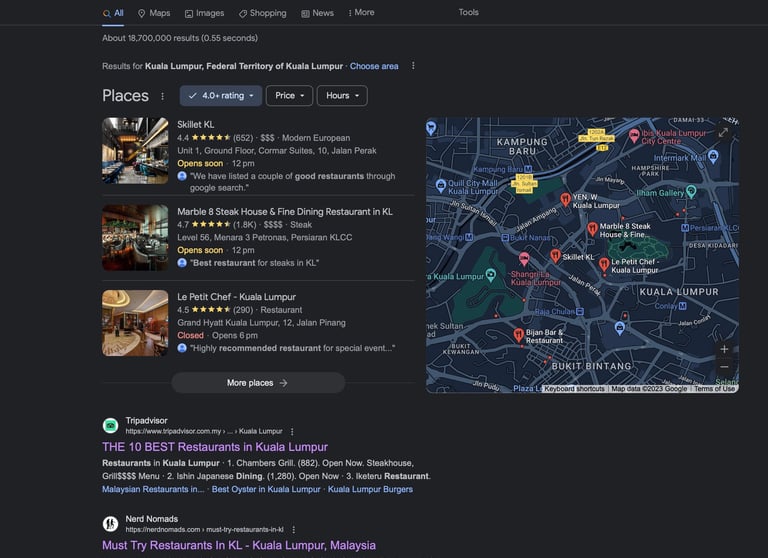Open Best Oyster in Kuala Lumpur sitelink
Viewport: 768px width, 558px height.
coord(266,489)
